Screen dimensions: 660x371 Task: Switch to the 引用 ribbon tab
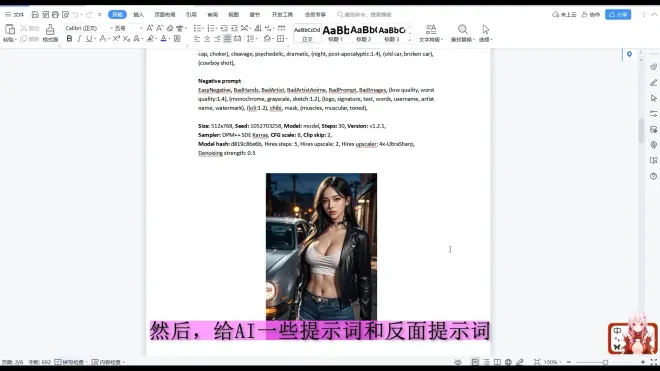[x=191, y=15]
